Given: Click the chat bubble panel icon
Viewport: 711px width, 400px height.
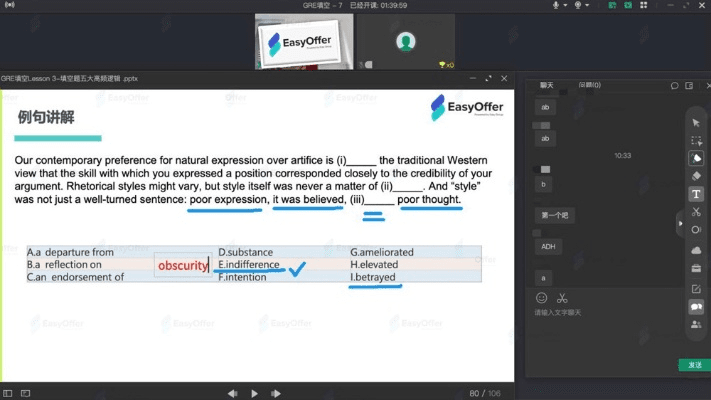Looking at the screenshot, I should coord(696,306).
